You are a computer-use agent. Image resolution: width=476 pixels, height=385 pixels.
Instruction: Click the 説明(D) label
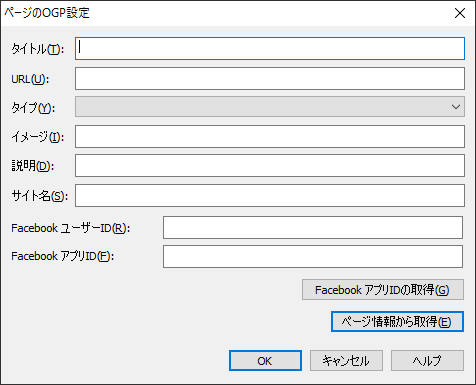33,166
